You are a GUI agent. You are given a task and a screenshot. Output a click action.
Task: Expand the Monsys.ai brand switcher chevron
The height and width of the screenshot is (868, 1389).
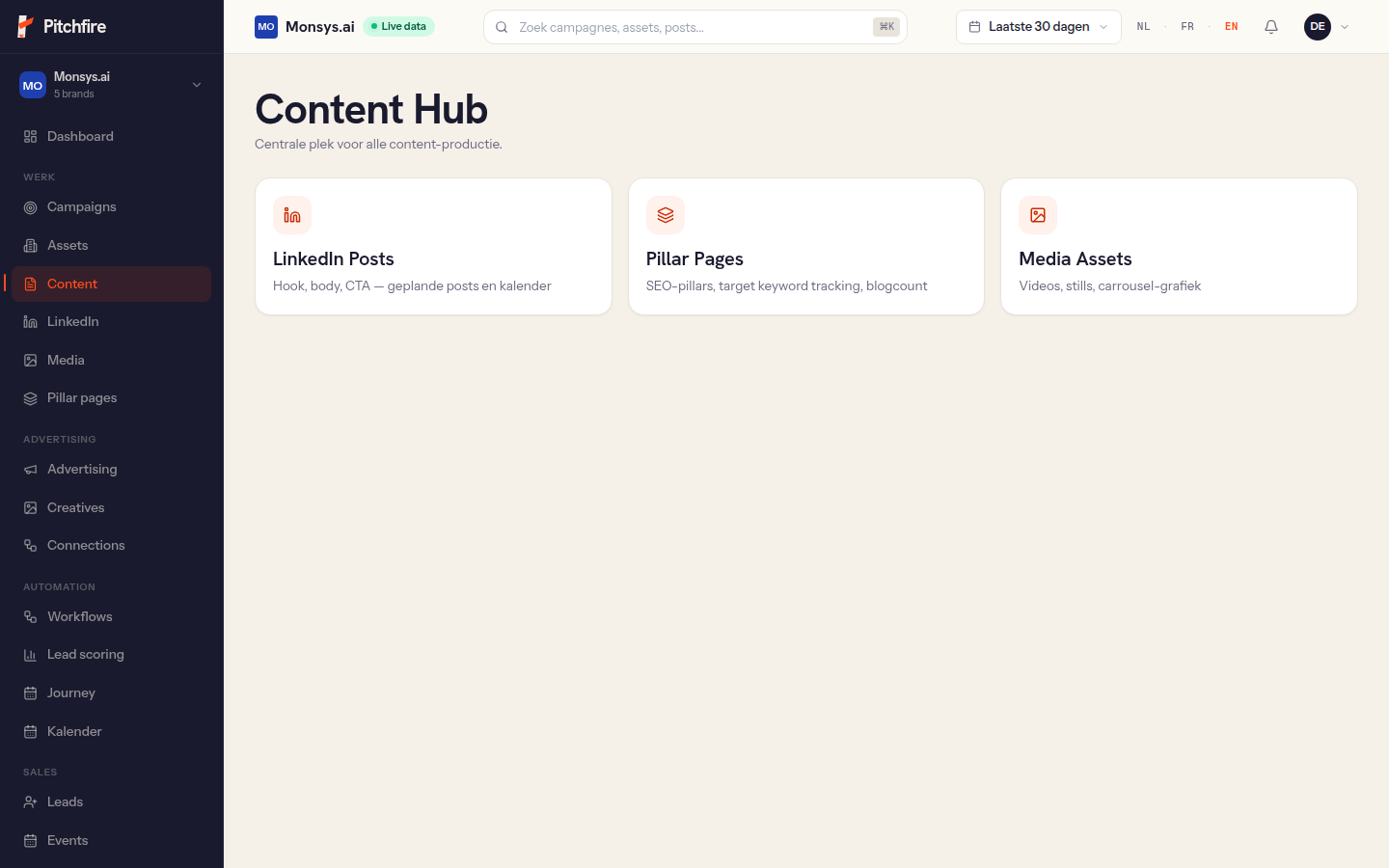click(197, 85)
